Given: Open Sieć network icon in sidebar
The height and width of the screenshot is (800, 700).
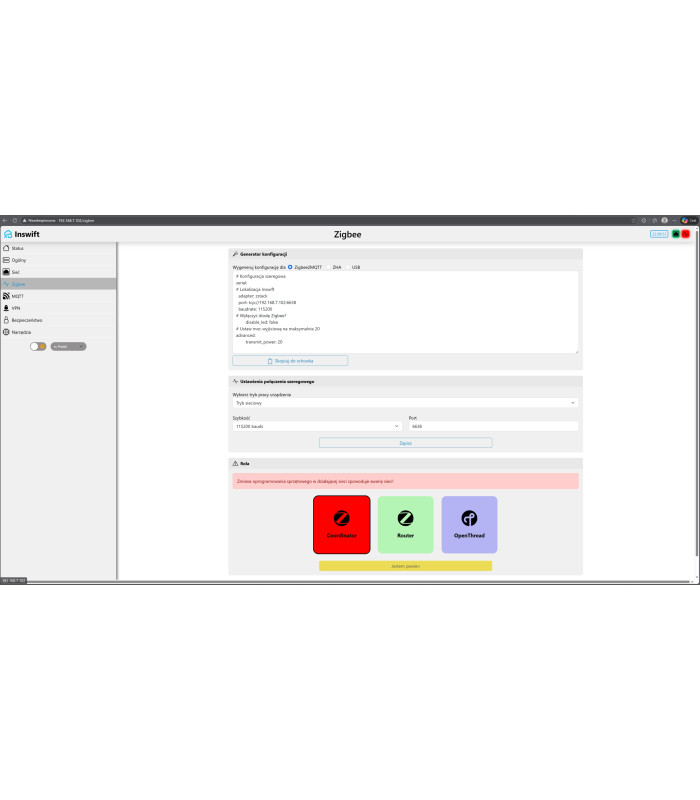Looking at the screenshot, I should click(6, 271).
